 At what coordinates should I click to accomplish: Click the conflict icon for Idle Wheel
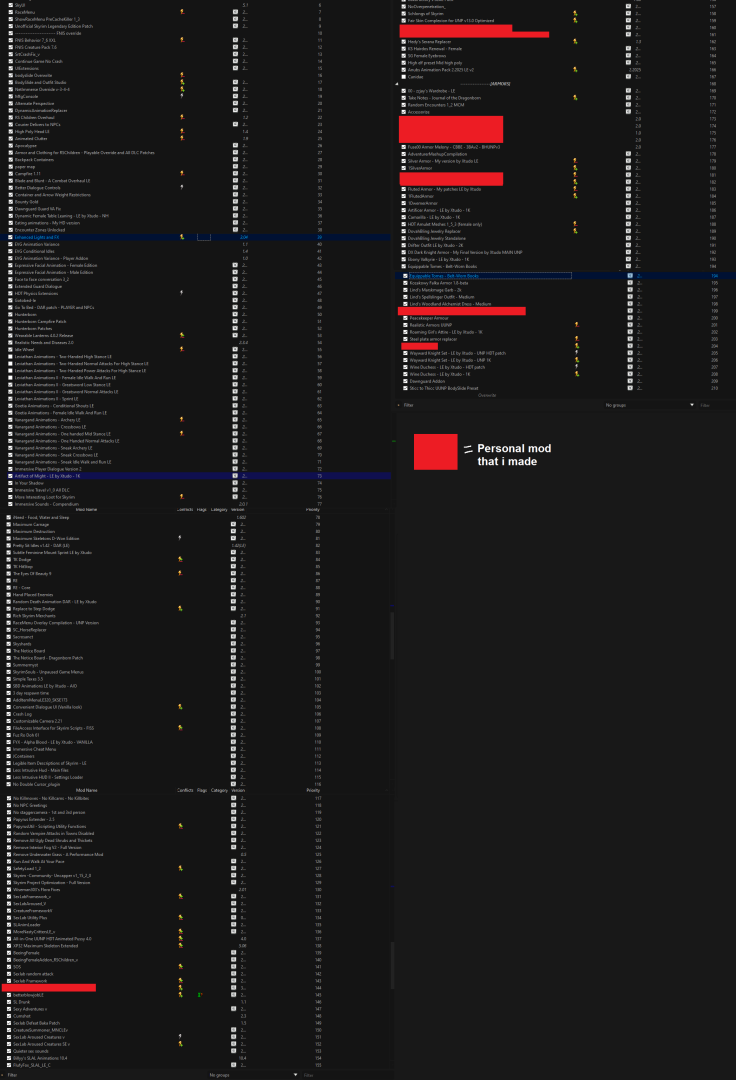(182, 349)
